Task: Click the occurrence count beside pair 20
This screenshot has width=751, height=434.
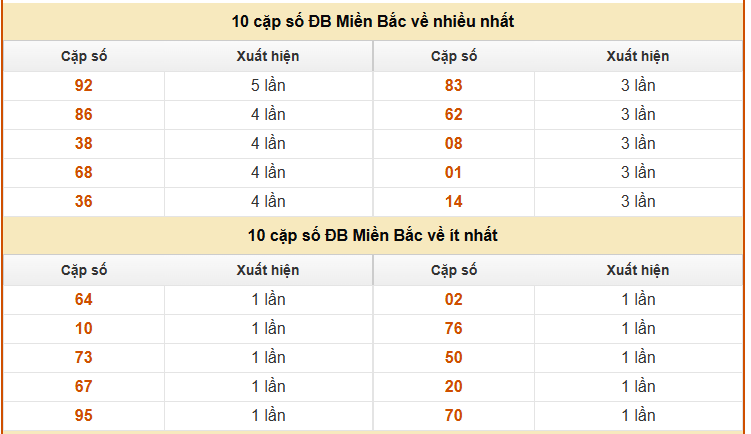Action: (x=638, y=387)
